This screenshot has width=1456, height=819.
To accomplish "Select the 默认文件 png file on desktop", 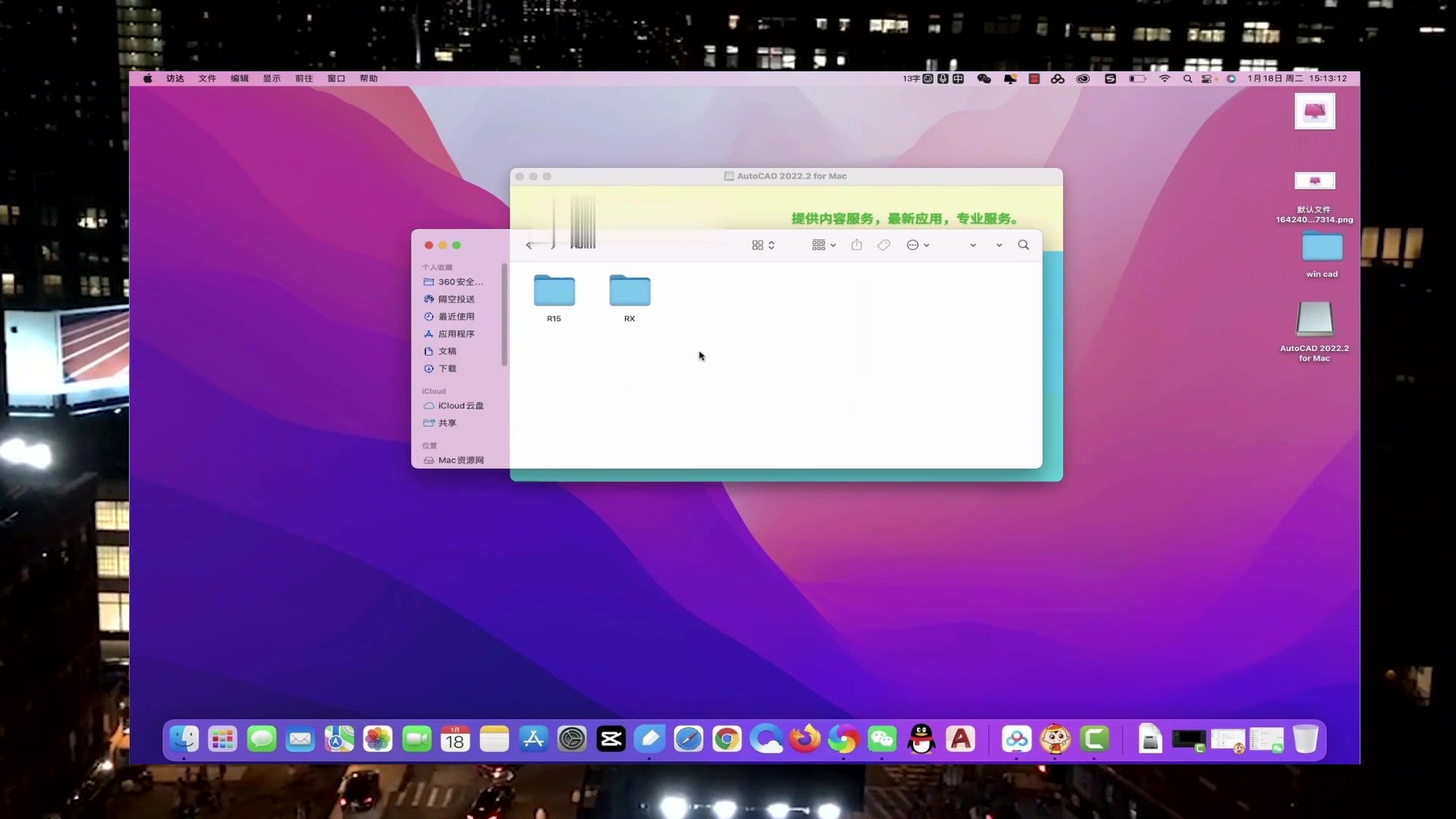I will (x=1314, y=197).
